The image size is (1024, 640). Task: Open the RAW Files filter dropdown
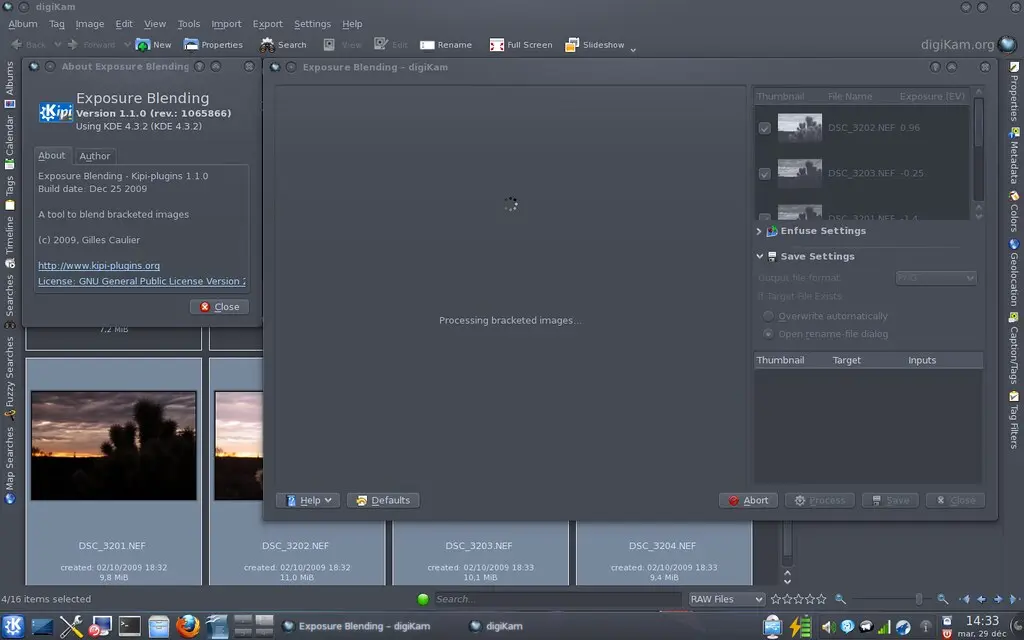coord(727,599)
